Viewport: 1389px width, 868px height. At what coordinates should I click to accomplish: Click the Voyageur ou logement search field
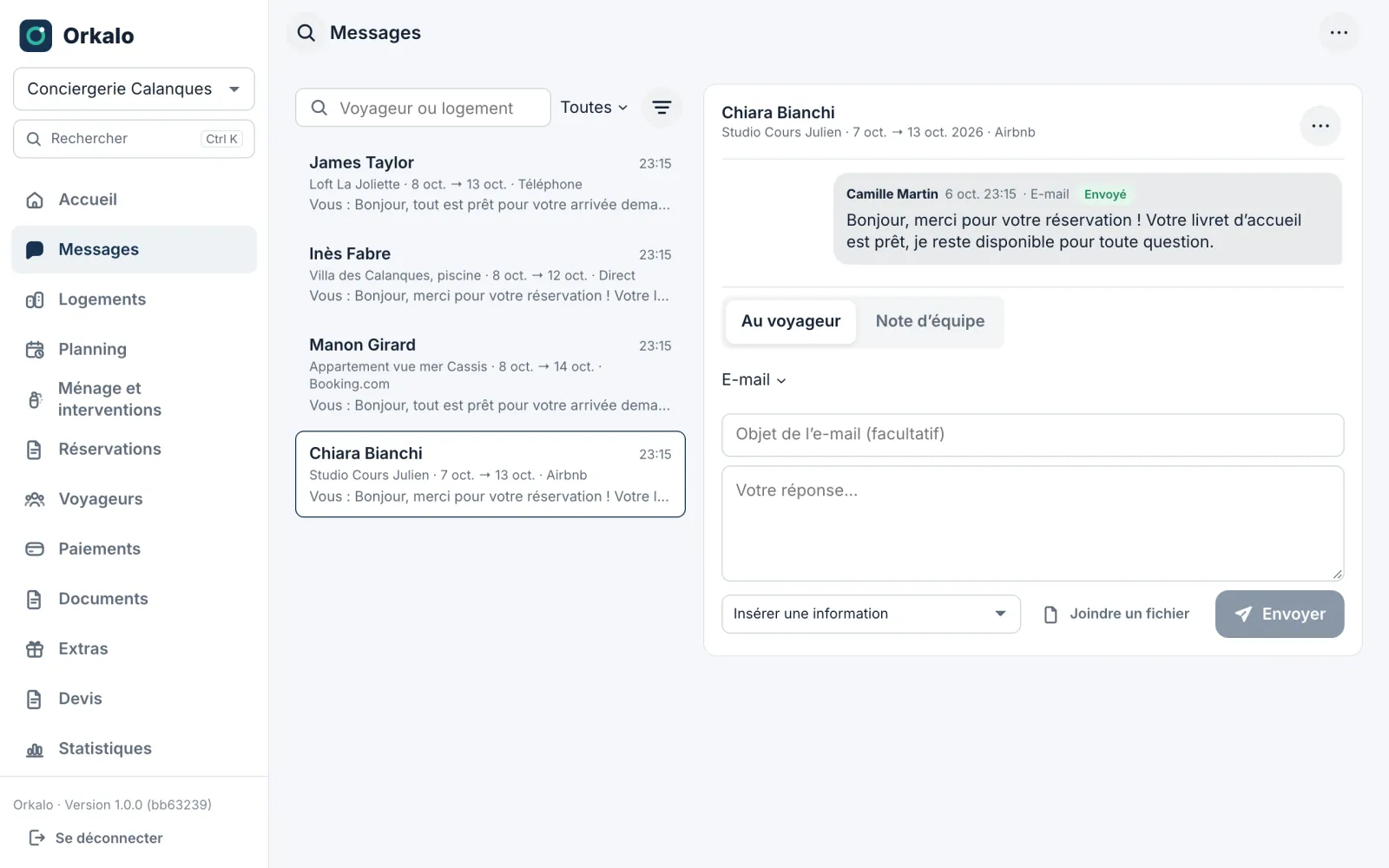423,108
